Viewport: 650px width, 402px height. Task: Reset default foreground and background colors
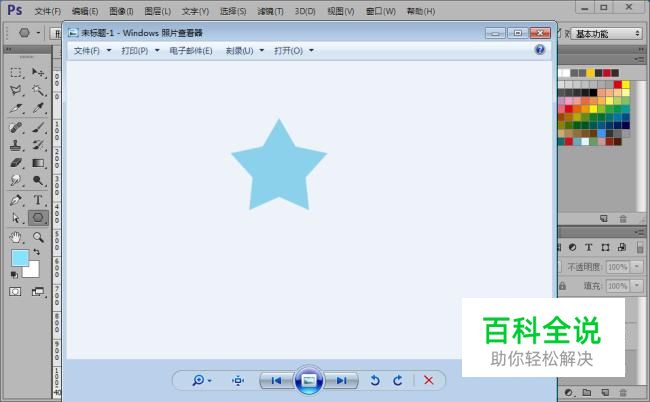14,274
